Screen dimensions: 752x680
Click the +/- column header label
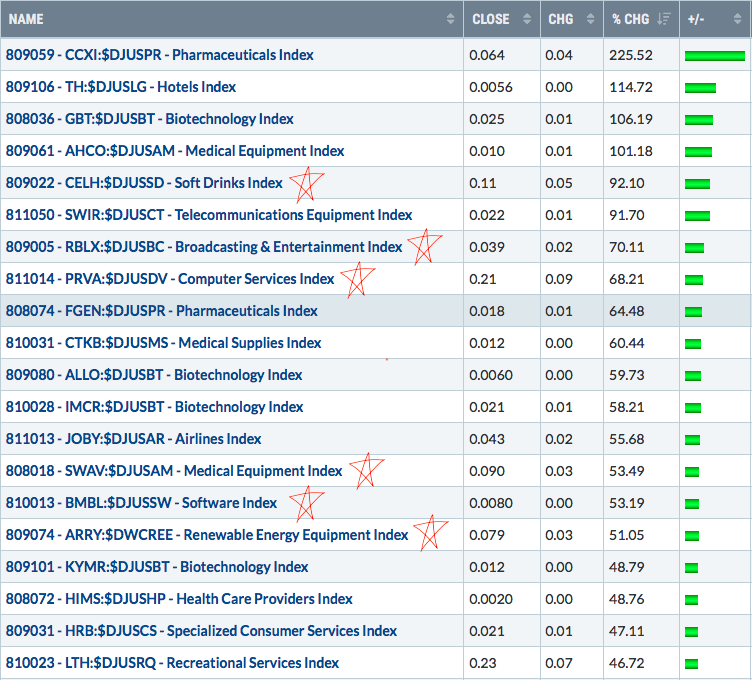(x=696, y=19)
